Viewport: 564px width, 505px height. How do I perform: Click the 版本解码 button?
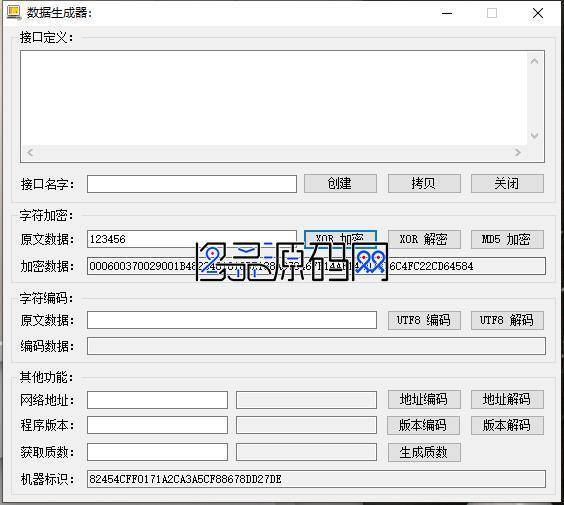(507, 426)
